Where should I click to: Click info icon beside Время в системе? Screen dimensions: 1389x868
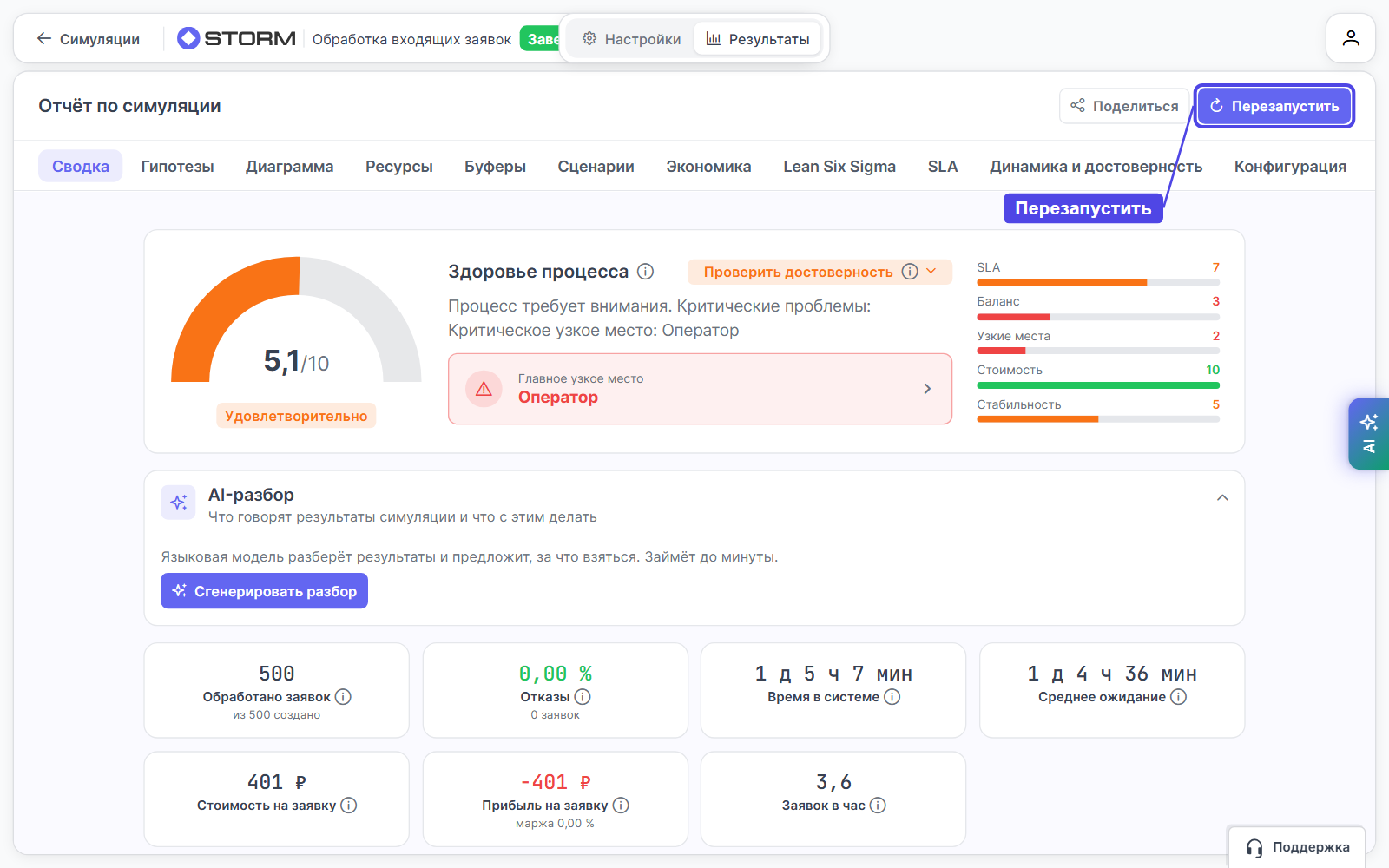(x=892, y=697)
